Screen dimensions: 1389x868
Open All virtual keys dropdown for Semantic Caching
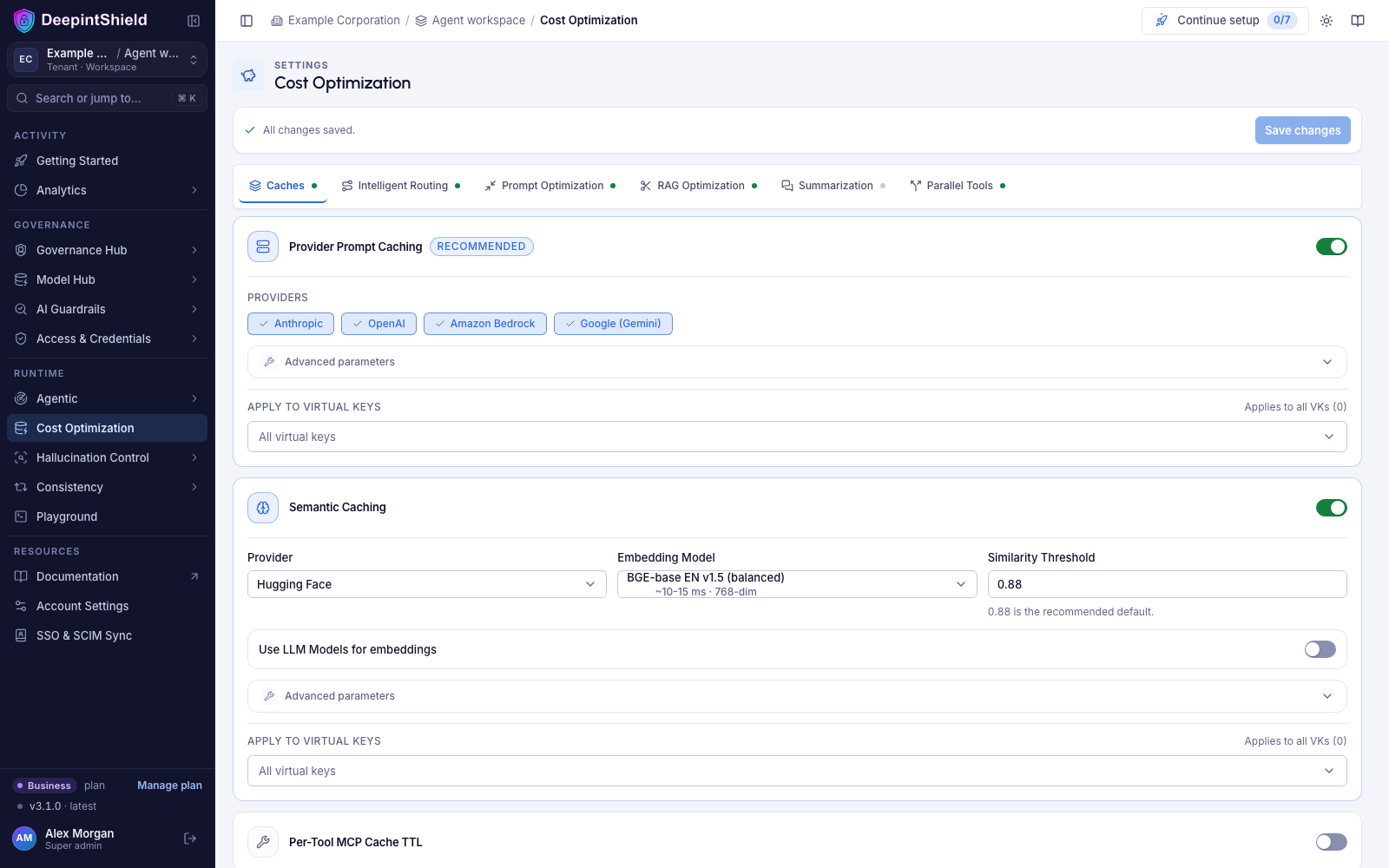(797, 771)
